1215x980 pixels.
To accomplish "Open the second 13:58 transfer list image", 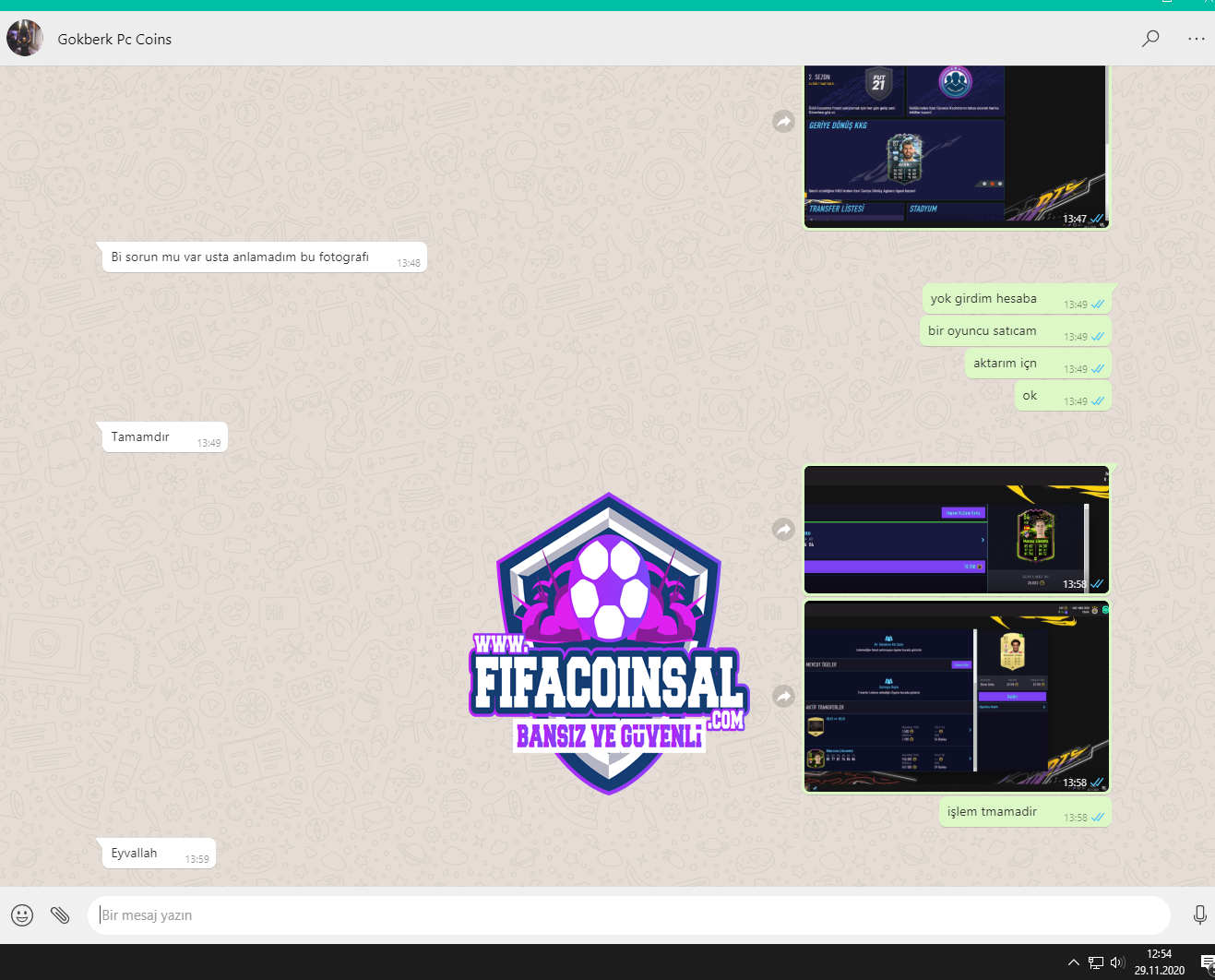I will (956, 697).
